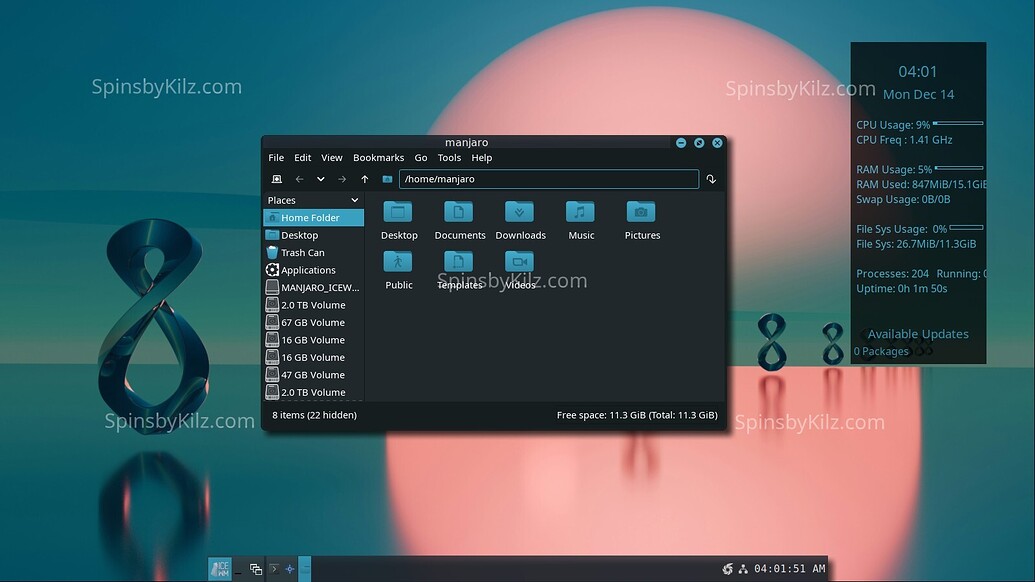Go up one directory with the up arrow
The height and width of the screenshot is (582, 1035).
pos(364,179)
